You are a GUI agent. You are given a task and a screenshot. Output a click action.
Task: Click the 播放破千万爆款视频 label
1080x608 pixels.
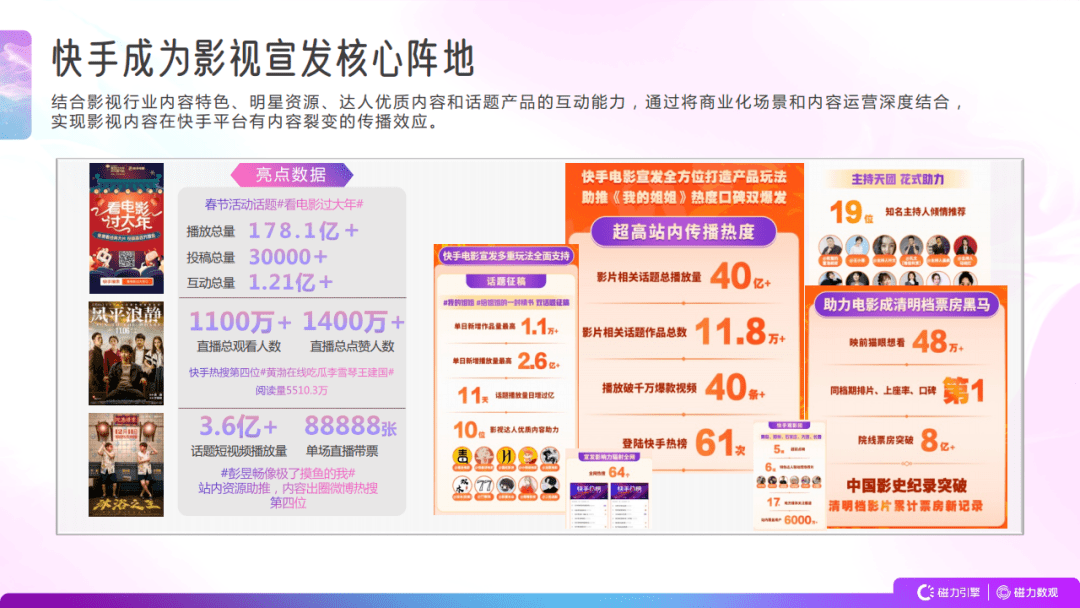(x=650, y=388)
